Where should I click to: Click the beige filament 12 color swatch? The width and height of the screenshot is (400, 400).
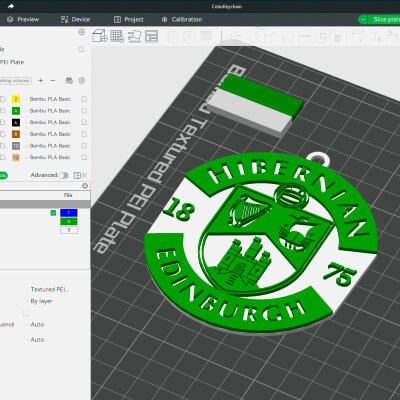pos(16,157)
